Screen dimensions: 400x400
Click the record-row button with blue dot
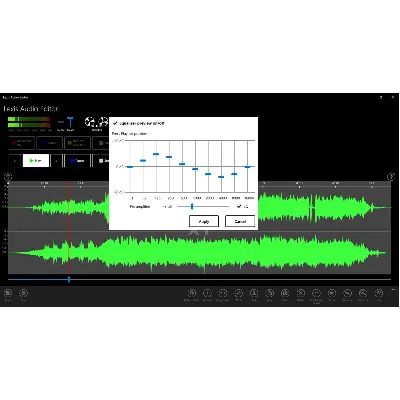click(x=49, y=143)
